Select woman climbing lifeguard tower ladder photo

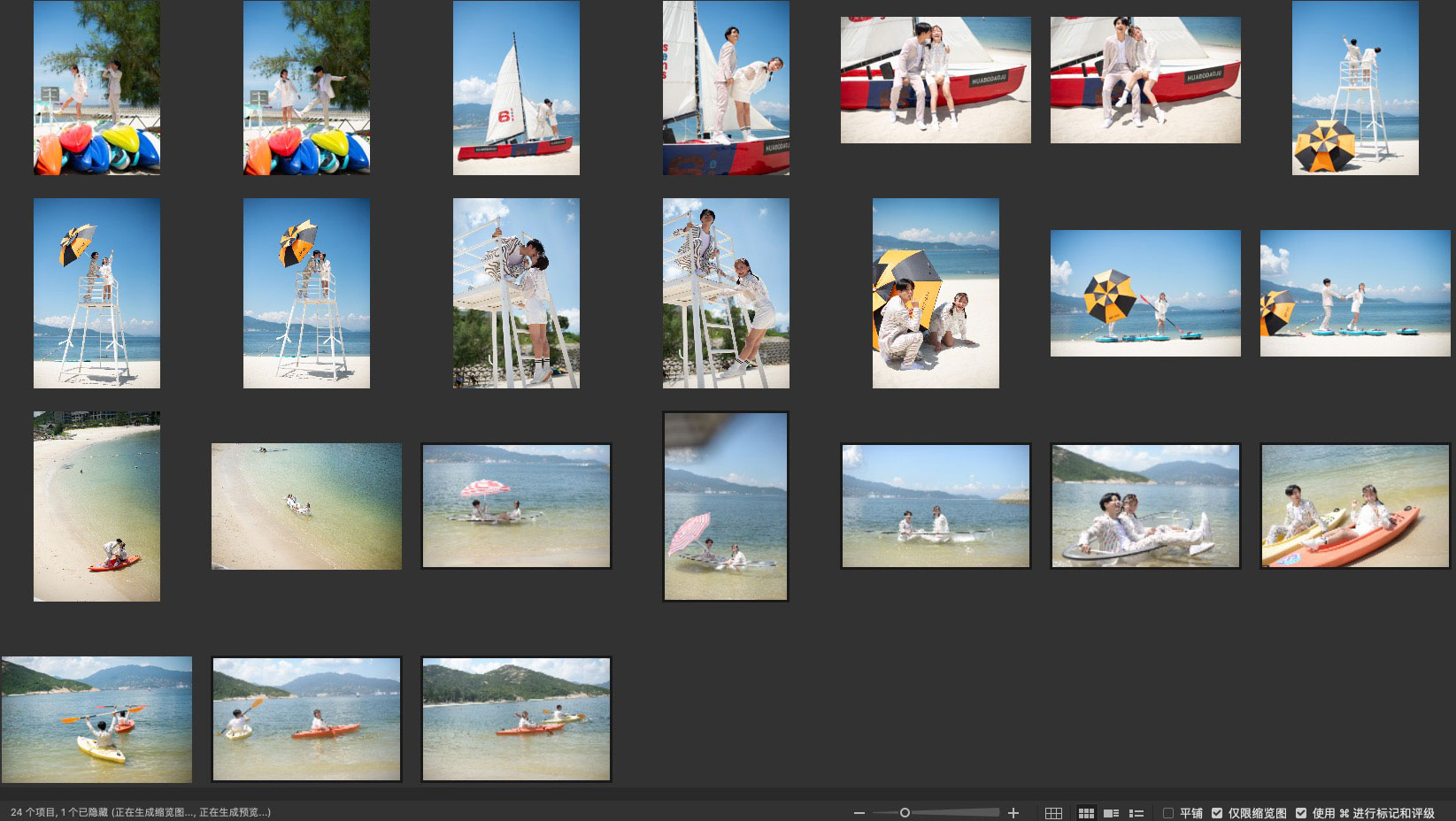click(726, 293)
